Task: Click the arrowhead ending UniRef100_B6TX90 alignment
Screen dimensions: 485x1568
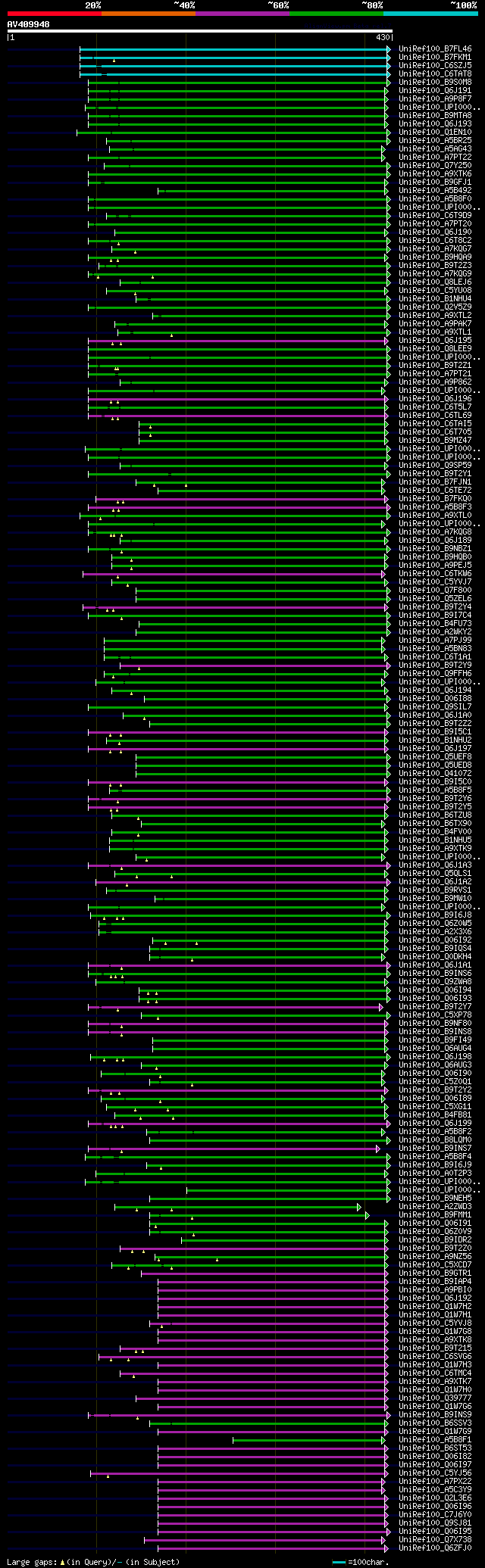Action: [x=383, y=824]
